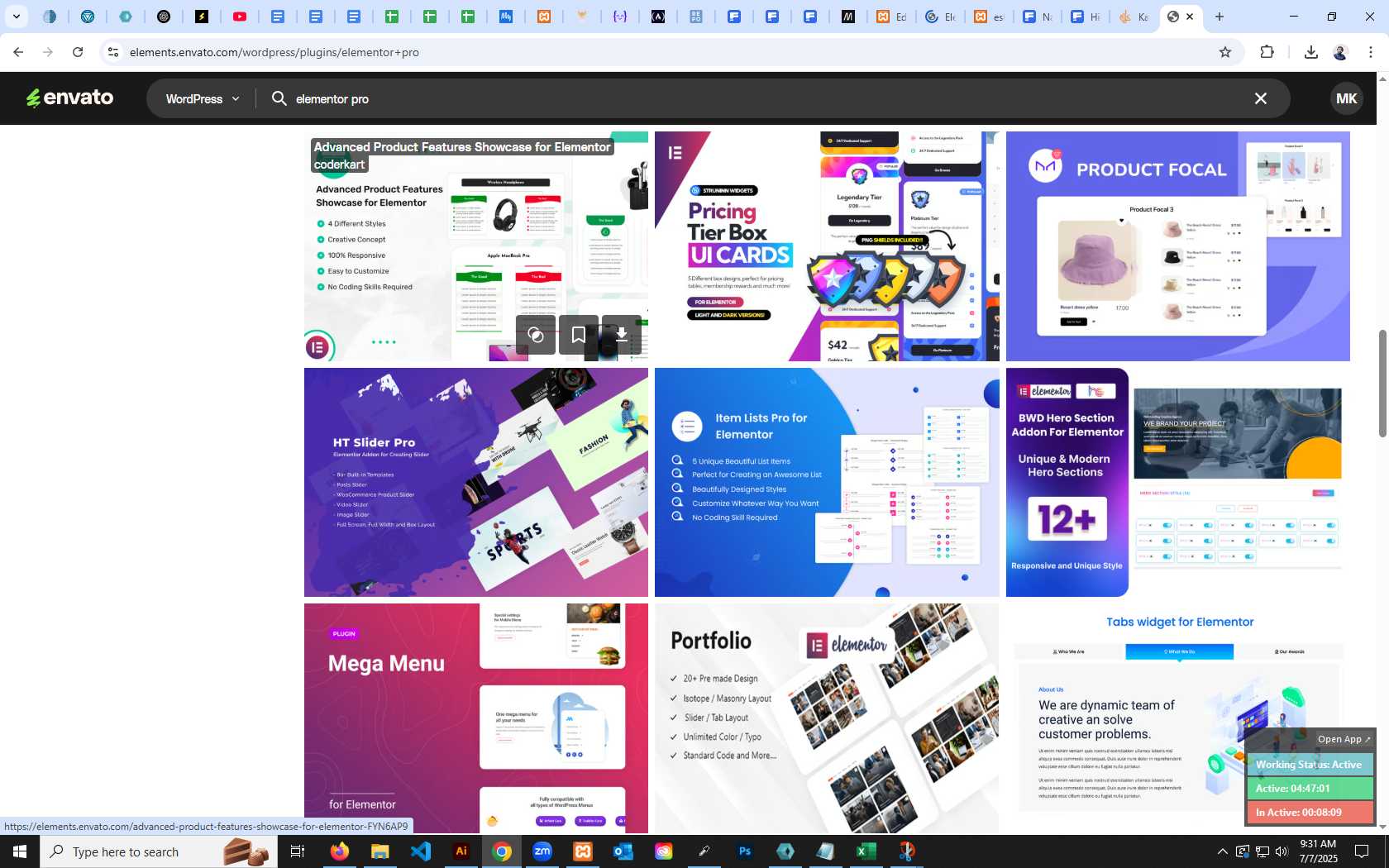The height and width of the screenshot is (868, 1389).
Task: Click the scrollbar down arrow
Action: [1382, 826]
